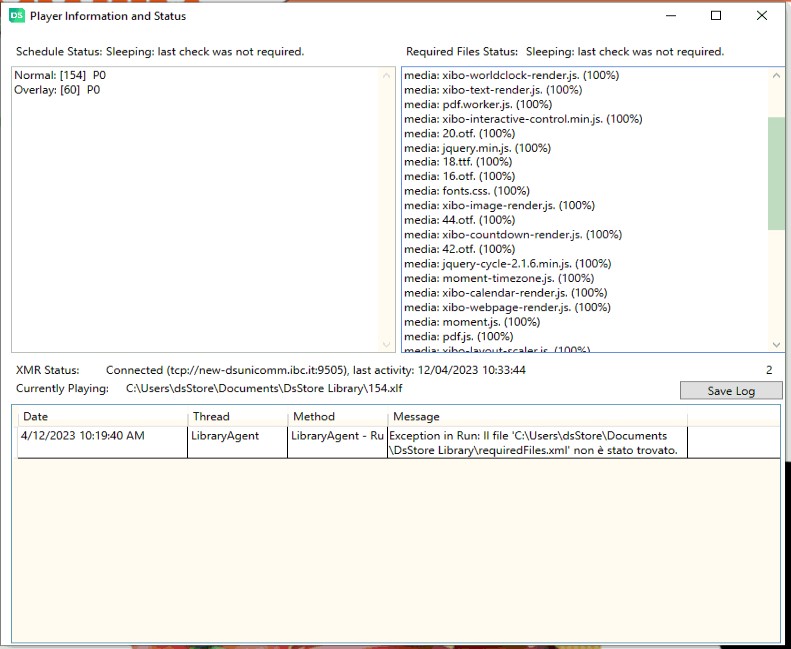
Task: Select 'media: 20.otf' row
Action: coord(460,134)
